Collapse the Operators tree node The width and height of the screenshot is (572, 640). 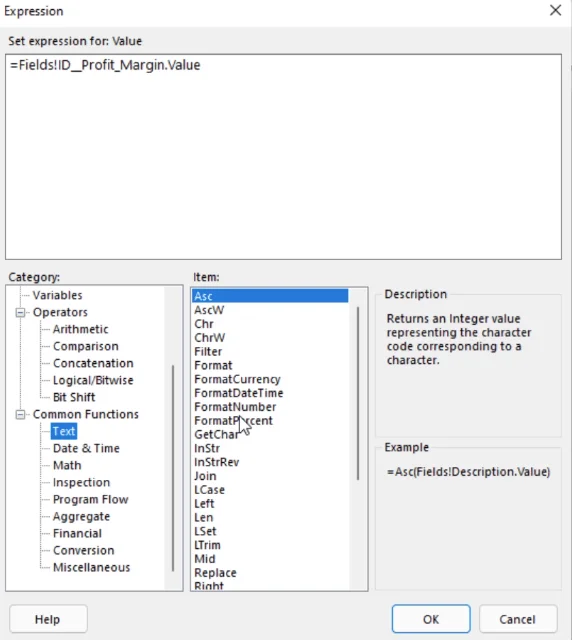tap(20, 313)
